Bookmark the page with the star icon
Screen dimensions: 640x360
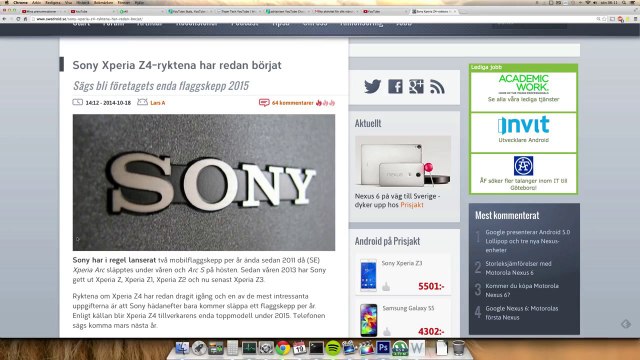point(604,19)
